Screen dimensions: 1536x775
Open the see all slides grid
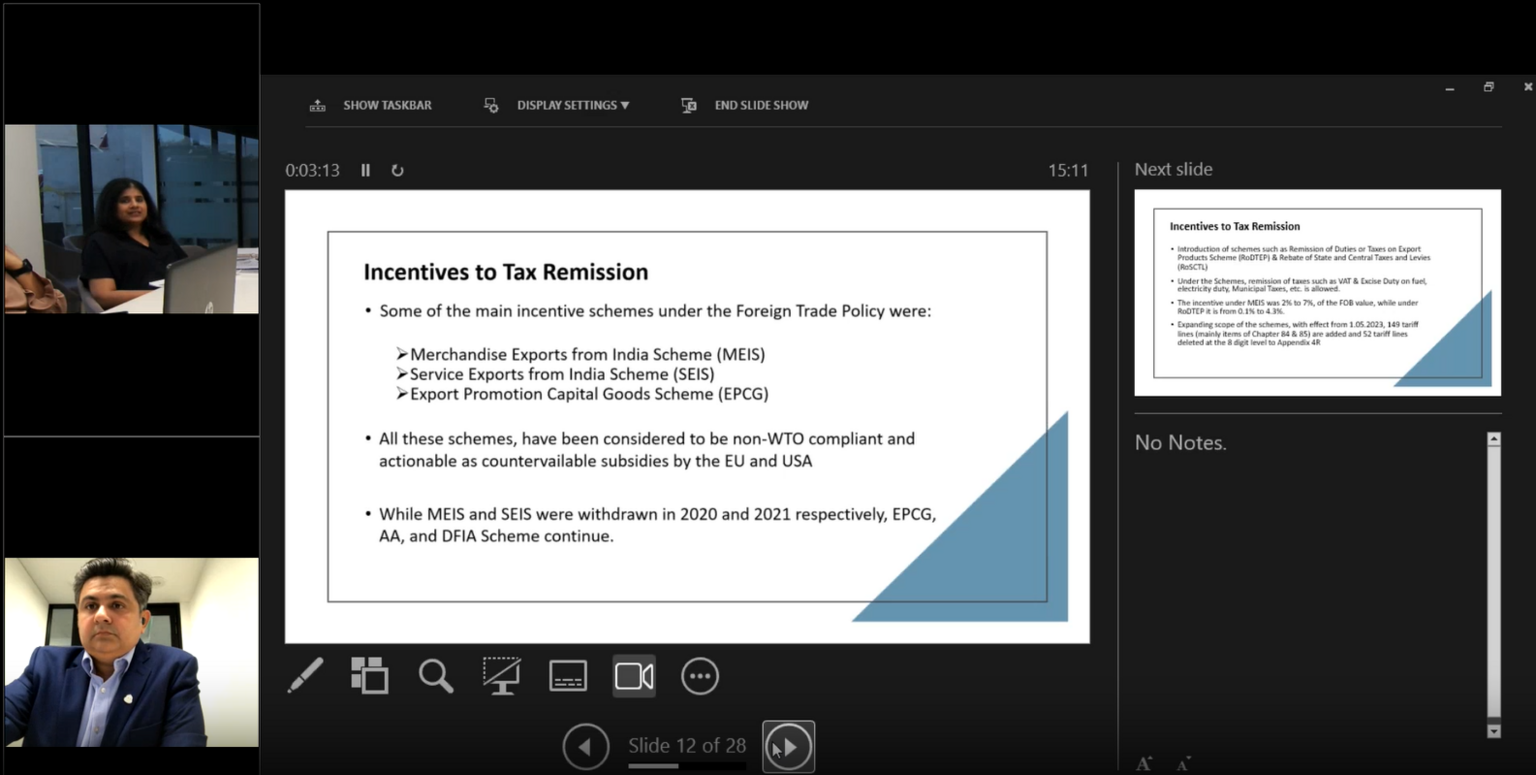click(369, 676)
